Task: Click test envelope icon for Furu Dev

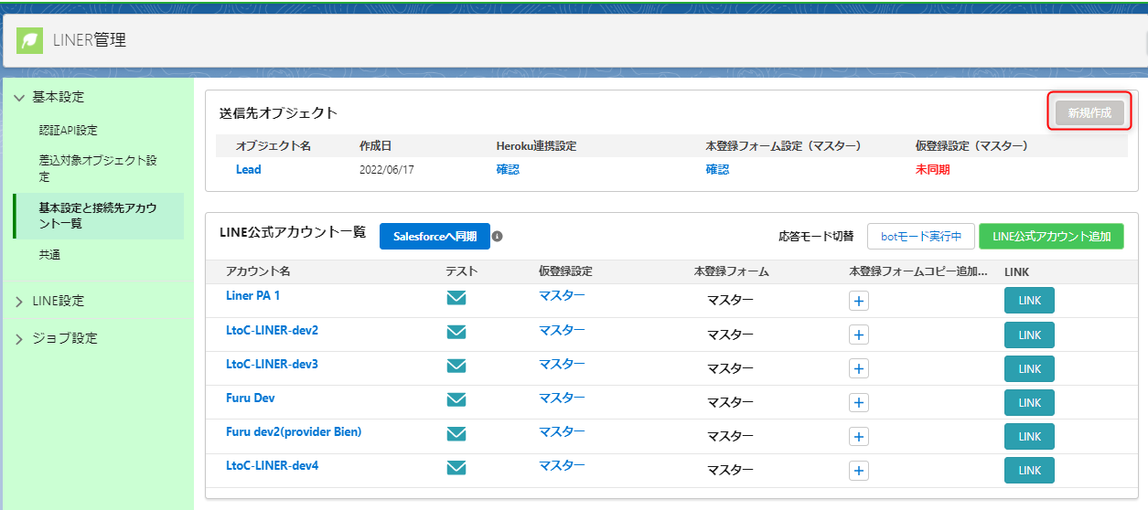Action: [x=456, y=400]
